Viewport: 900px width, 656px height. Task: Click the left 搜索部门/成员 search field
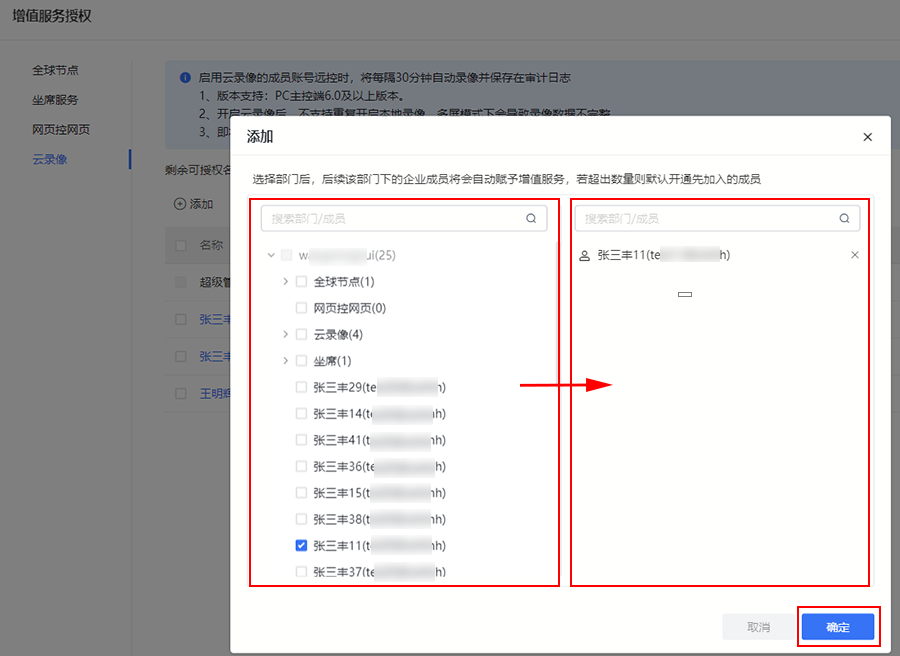(x=395, y=218)
